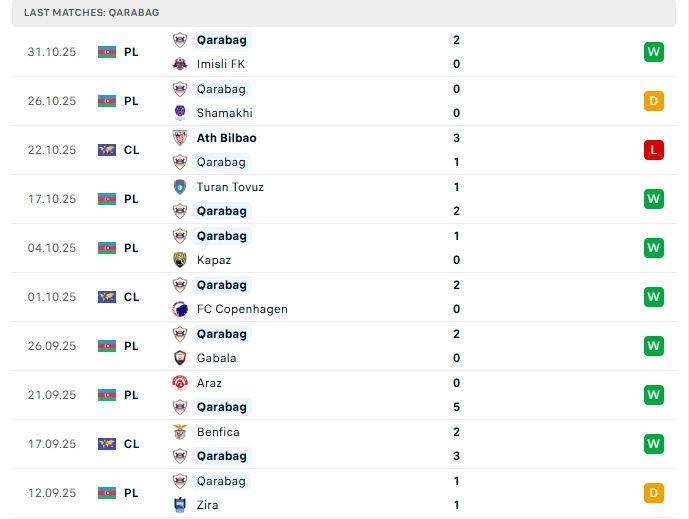Open the Ath Bilbao team link
Image resolution: width=689 pixels, height=519 pixels.
[x=226, y=138]
